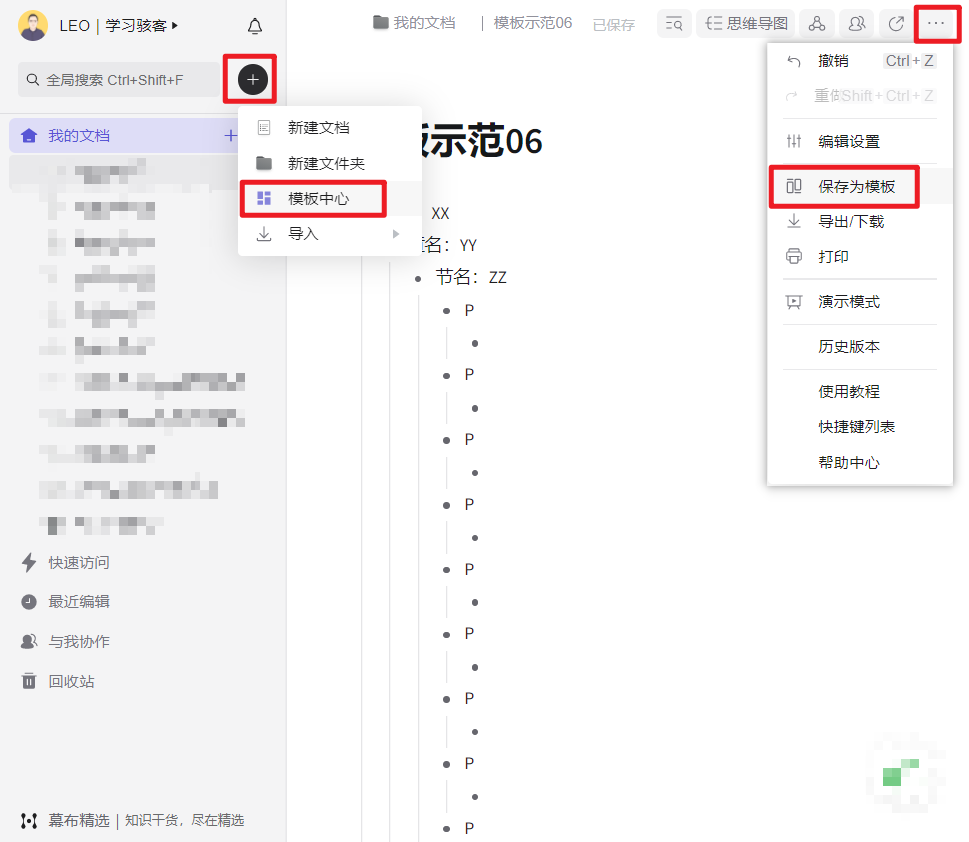Click the share arrow toolbar icon

(x=896, y=24)
